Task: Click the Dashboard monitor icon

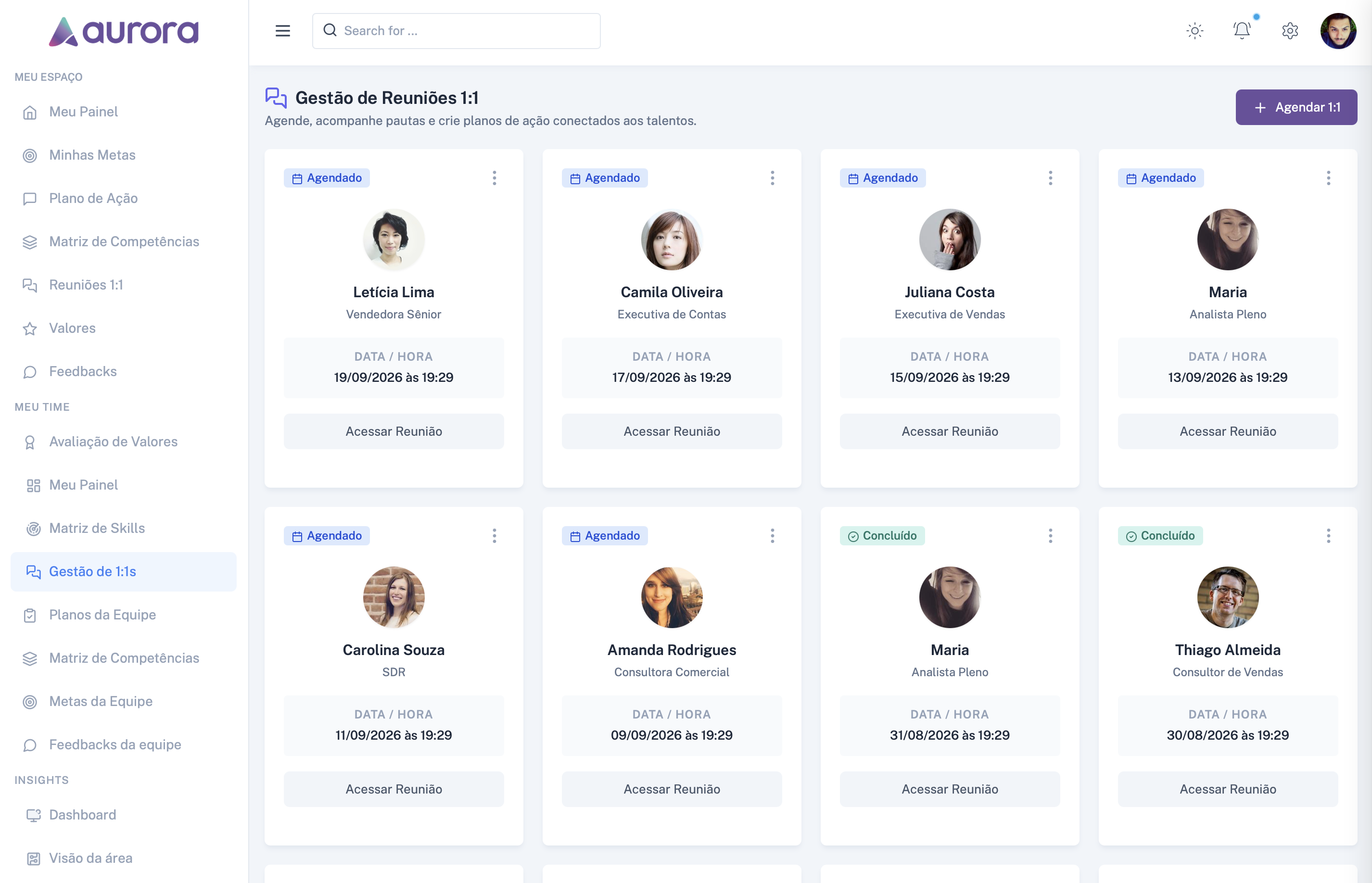Action: (33, 815)
